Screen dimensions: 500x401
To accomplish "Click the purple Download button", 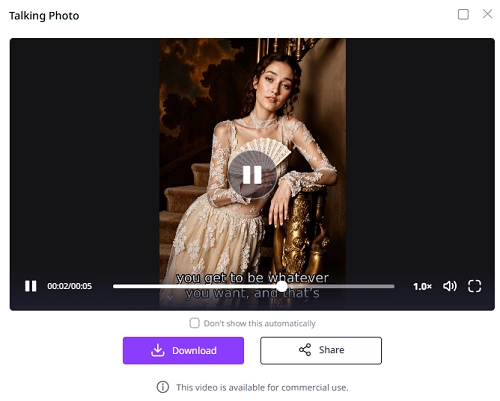I will (x=183, y=350).
